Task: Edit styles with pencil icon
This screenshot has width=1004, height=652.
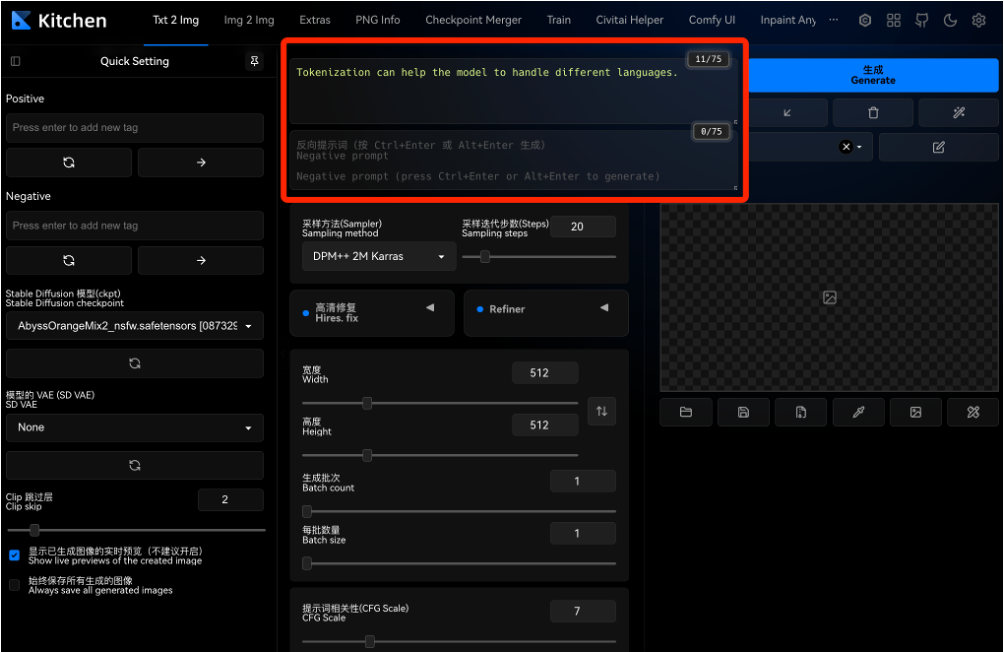Action: tap(939, 147)
